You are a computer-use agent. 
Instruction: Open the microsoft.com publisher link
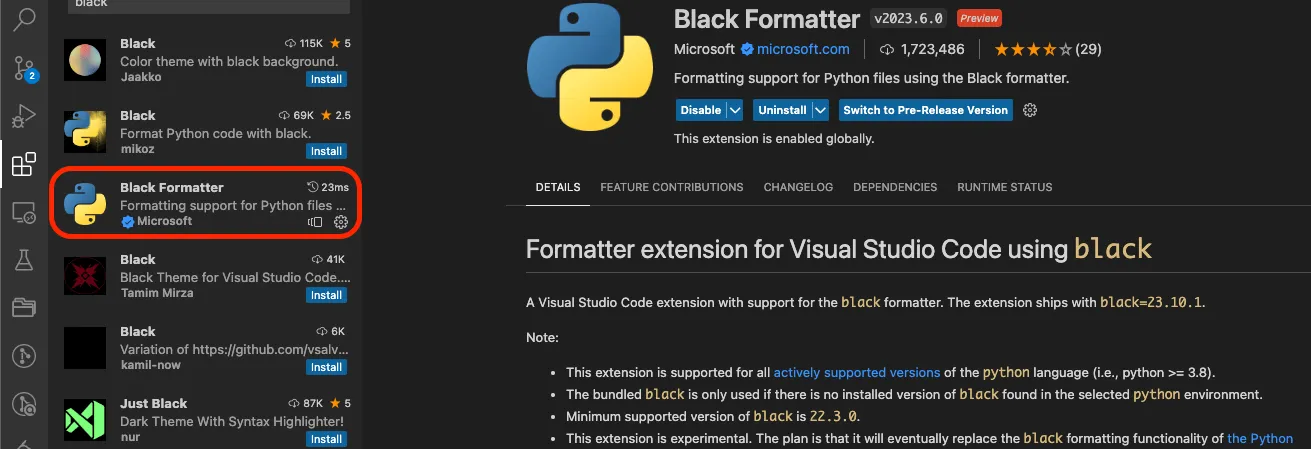click(803, 49)
